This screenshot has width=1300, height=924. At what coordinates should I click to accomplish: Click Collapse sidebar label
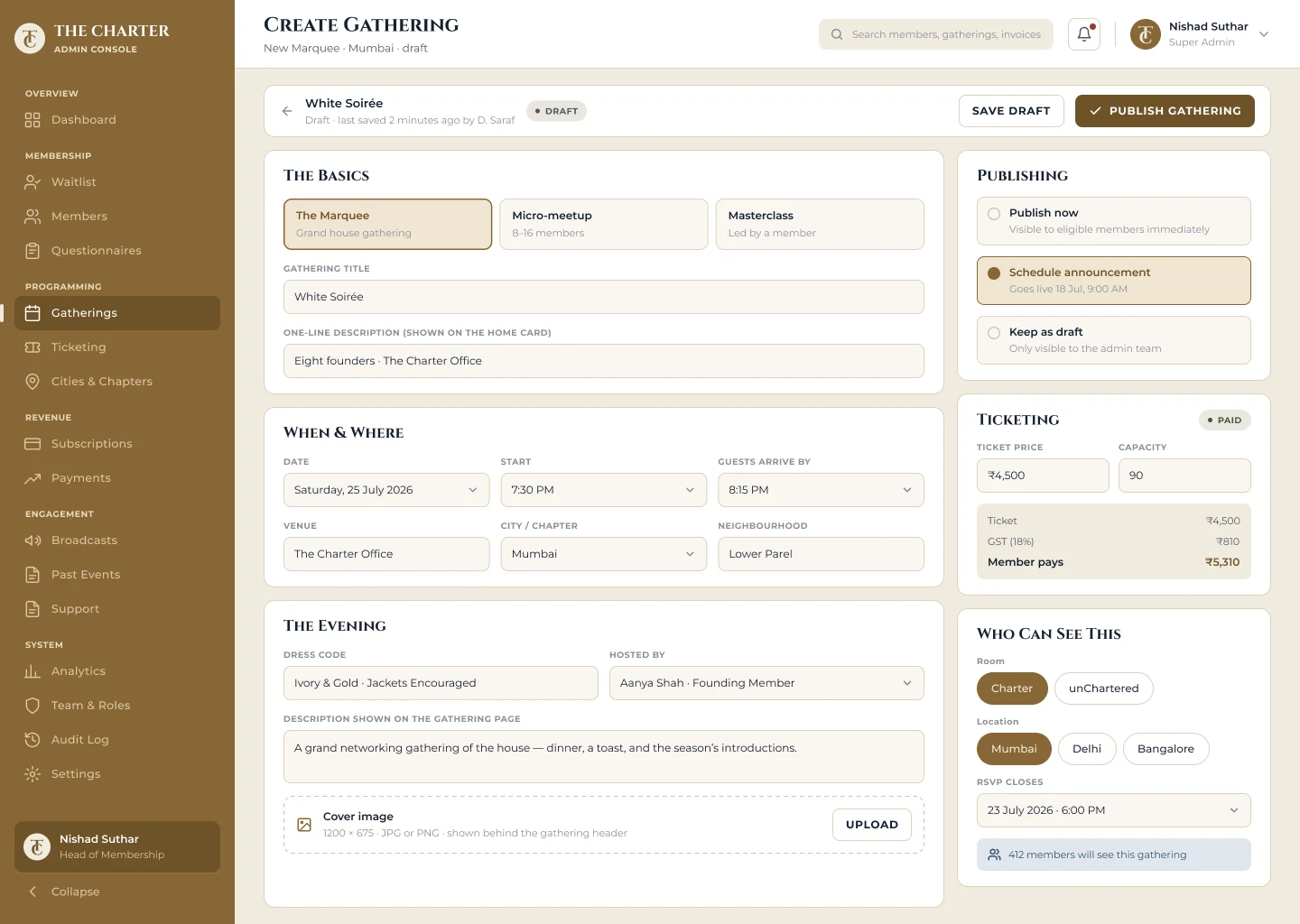pyautogui.click(x=76, y=892)
